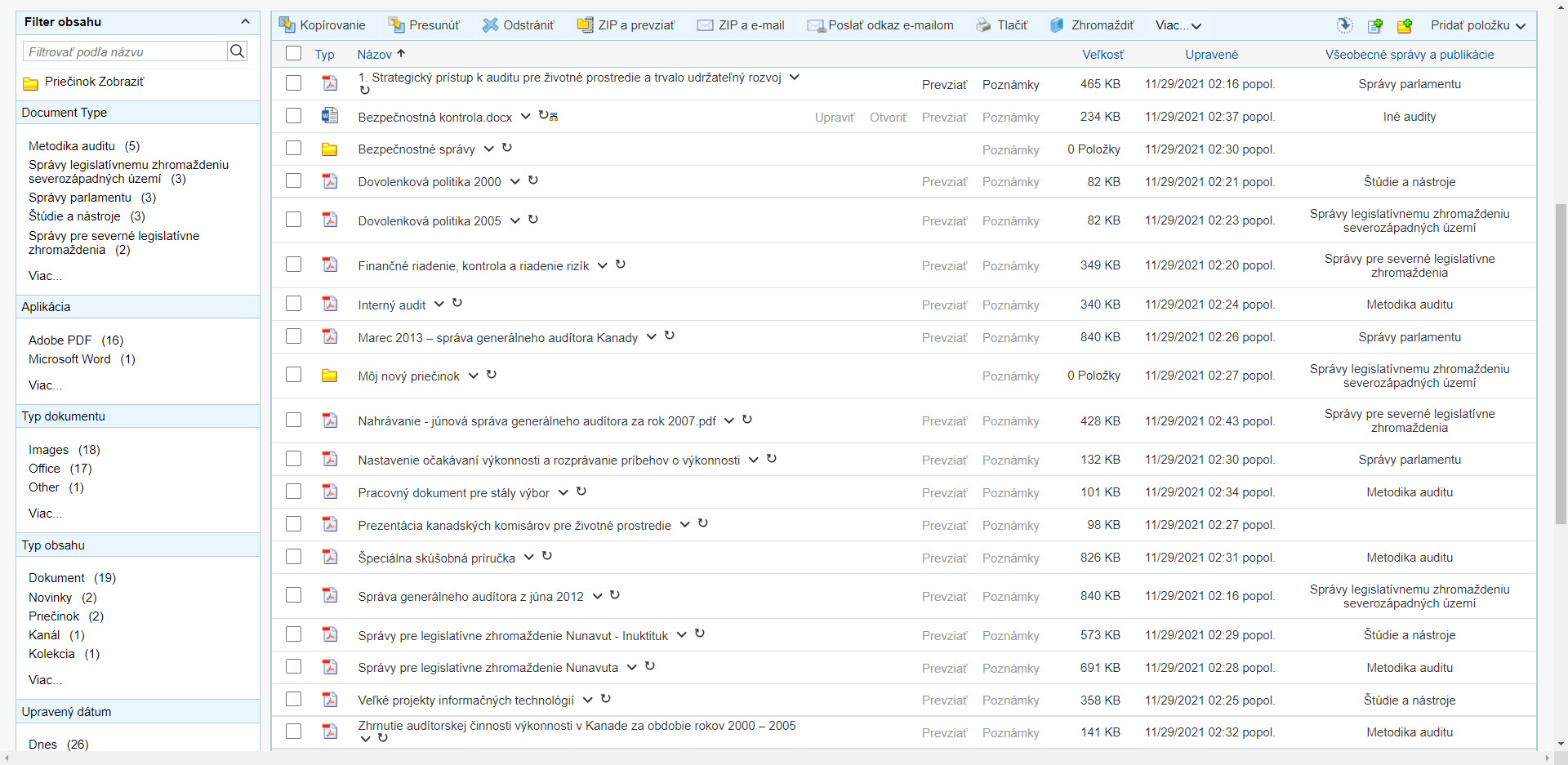The image size is (1568, 765).
Task: Sort by the Veľkosť column header
Action: click(1102, 55)
